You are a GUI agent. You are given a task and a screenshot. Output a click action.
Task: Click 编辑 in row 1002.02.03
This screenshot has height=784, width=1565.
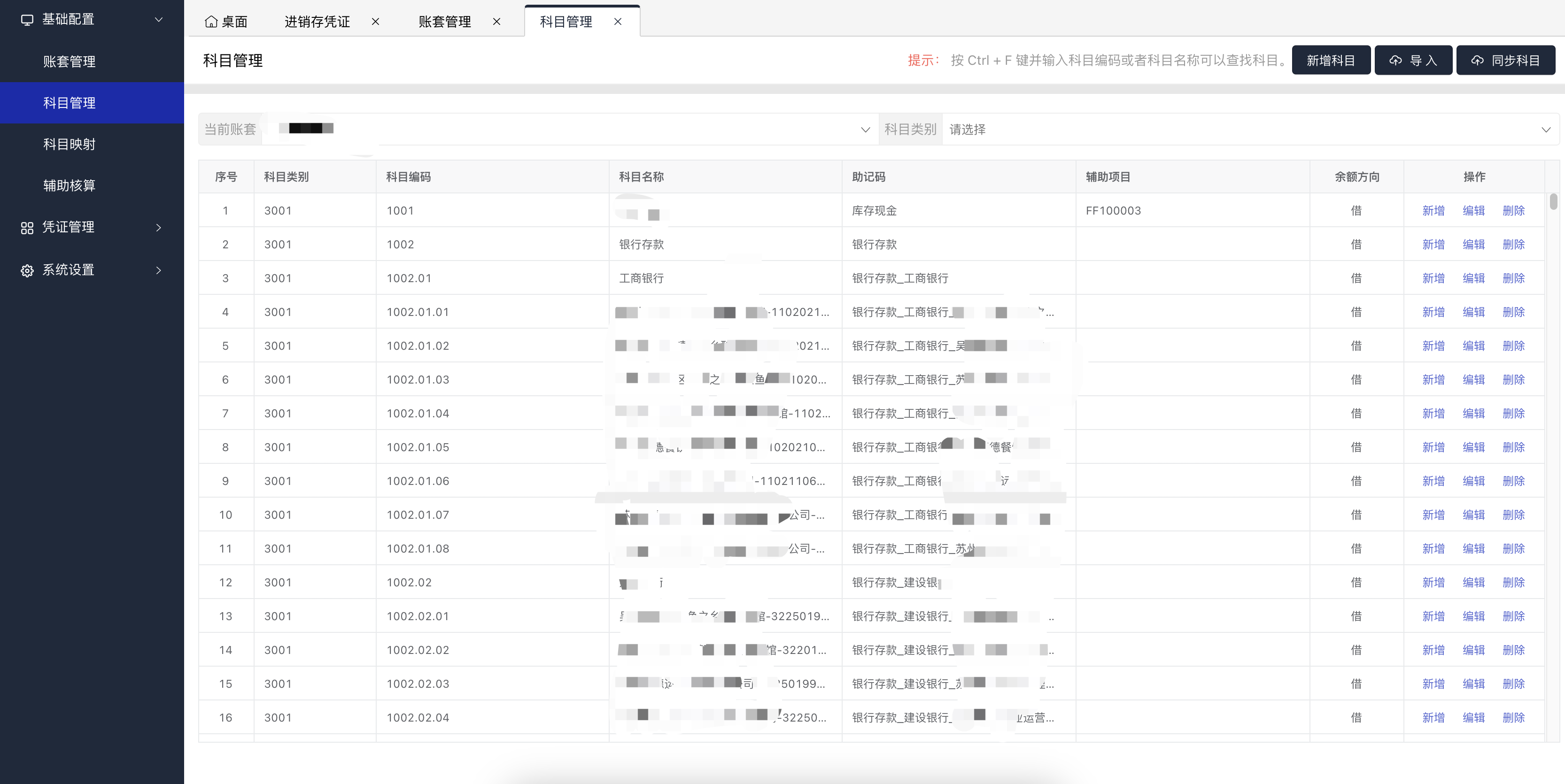(x=1473, y=684)
